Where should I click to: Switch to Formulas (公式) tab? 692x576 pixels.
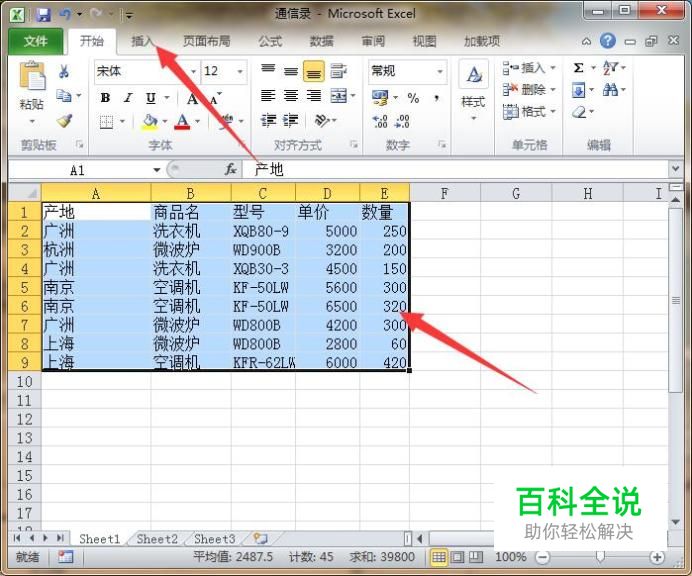pos(270,41)
